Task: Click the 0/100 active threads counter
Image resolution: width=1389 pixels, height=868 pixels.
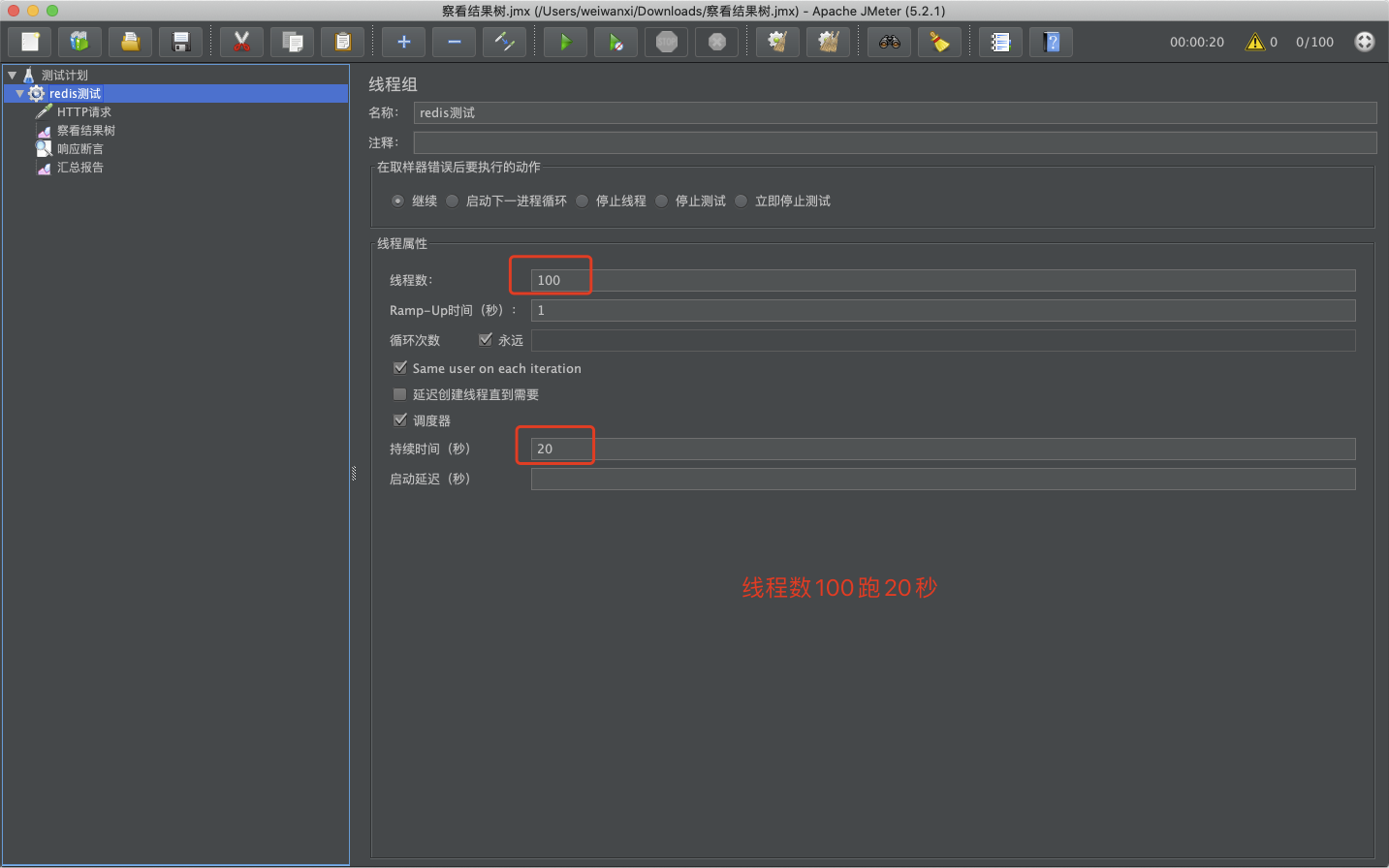Action: tap(1314, 42)
